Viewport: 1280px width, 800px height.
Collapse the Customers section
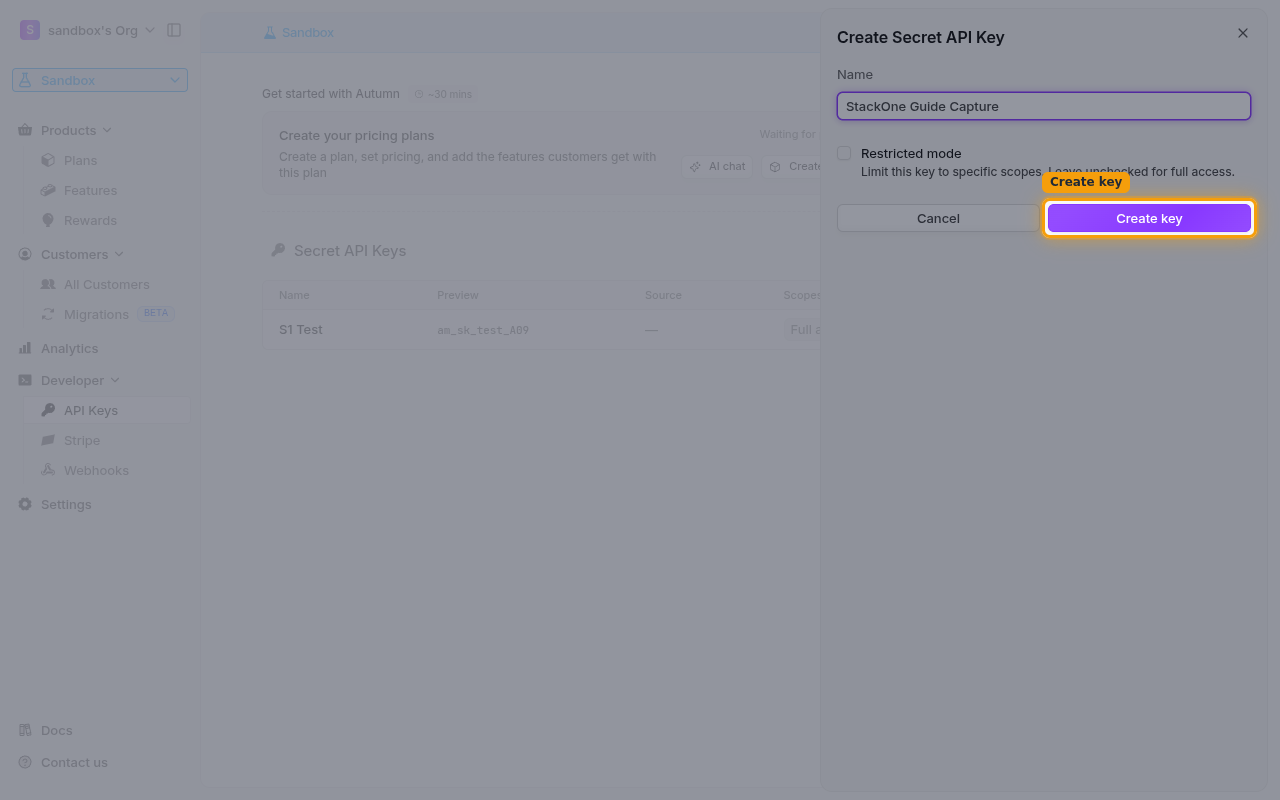(71, 254)
